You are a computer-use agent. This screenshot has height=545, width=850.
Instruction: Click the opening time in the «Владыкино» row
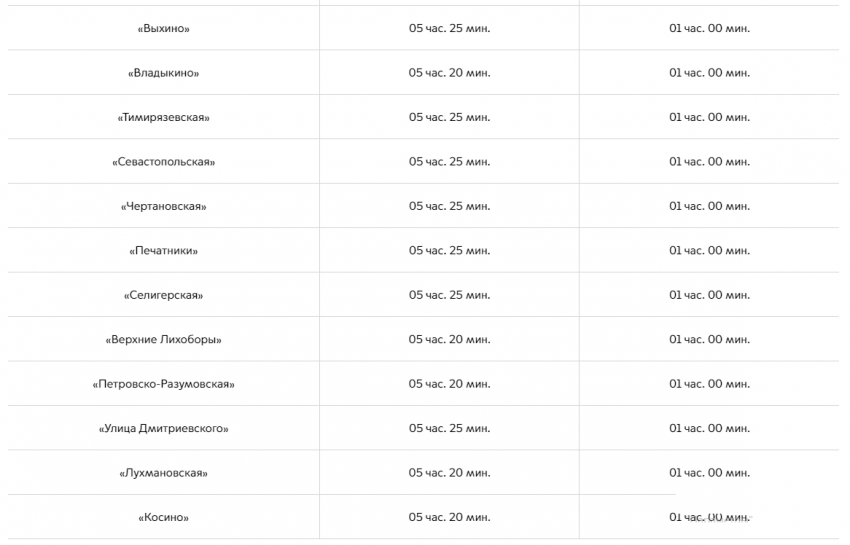[x=449, y=73]
